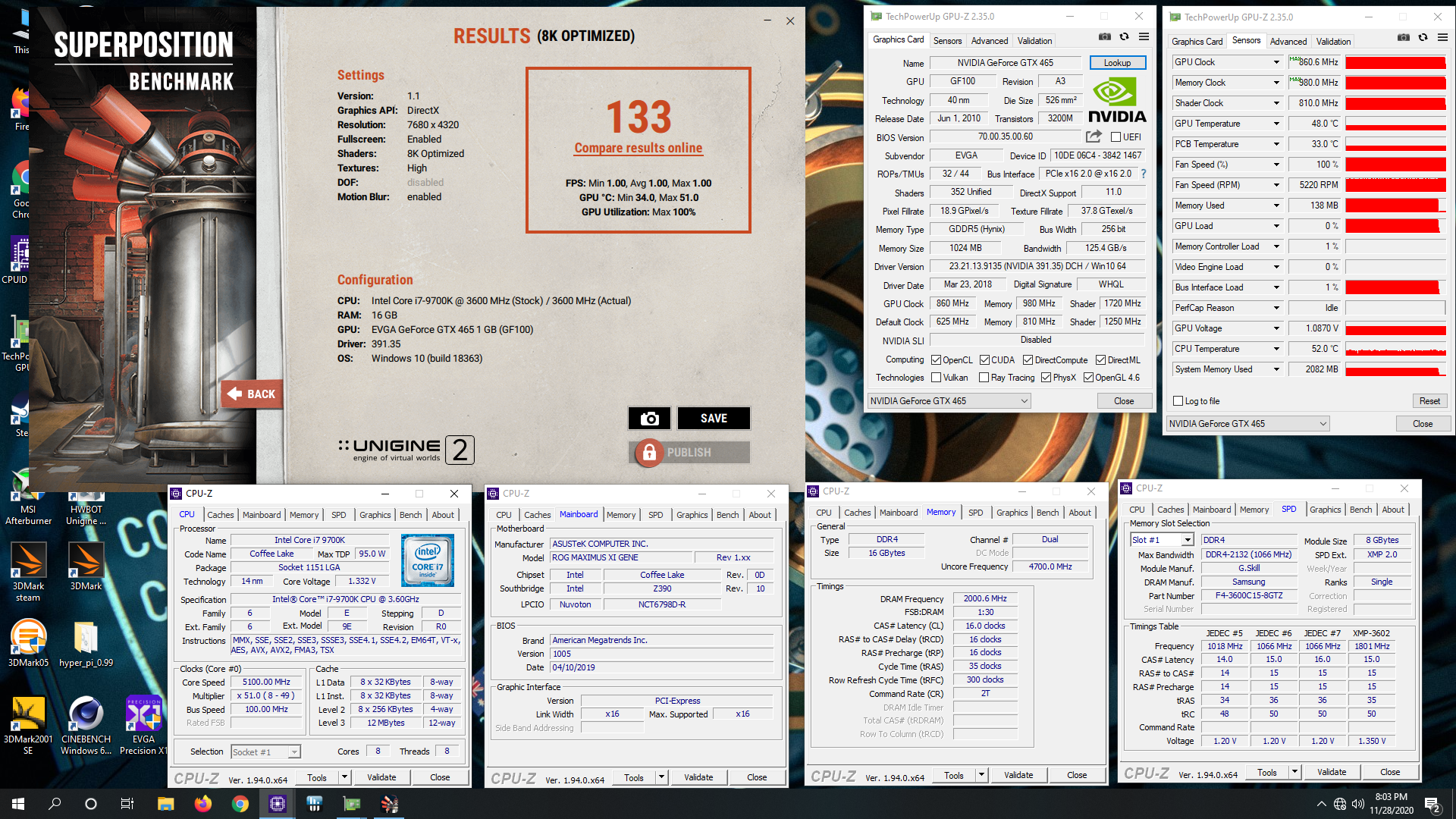Open the 3DMark05 desktop shortcut
Viewport: 1456px width, 819px height.
click(28, 643)
